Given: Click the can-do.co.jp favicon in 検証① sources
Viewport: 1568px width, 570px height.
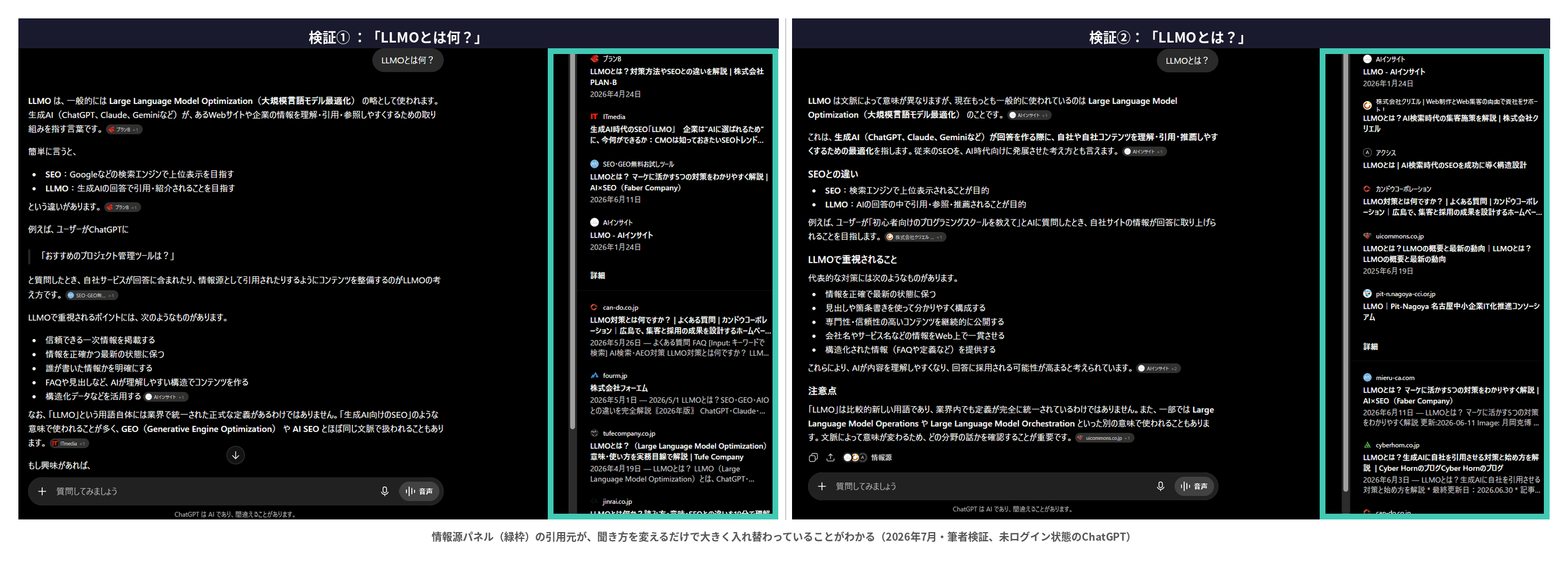Looking at the screenshot, I should coord(594,308).
